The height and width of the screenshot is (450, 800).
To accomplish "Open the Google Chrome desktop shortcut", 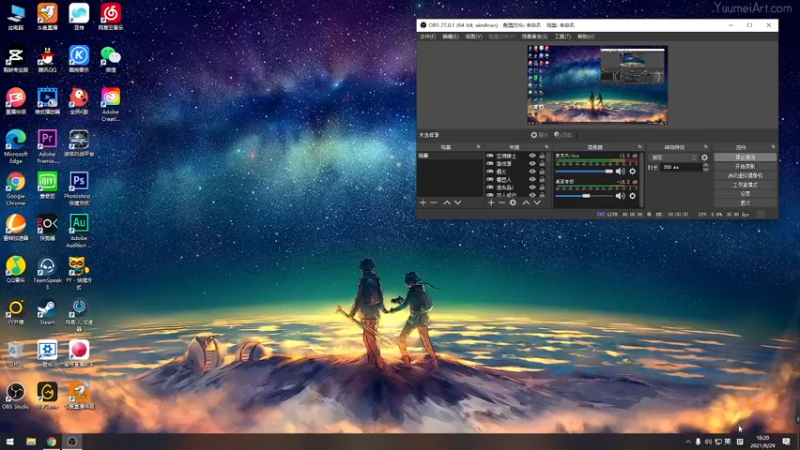I will pos(16,188).
